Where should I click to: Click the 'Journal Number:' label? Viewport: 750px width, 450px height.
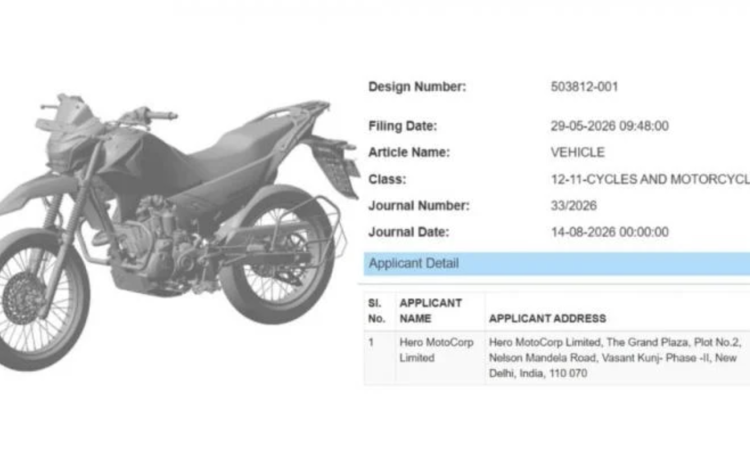coord(419,206)
